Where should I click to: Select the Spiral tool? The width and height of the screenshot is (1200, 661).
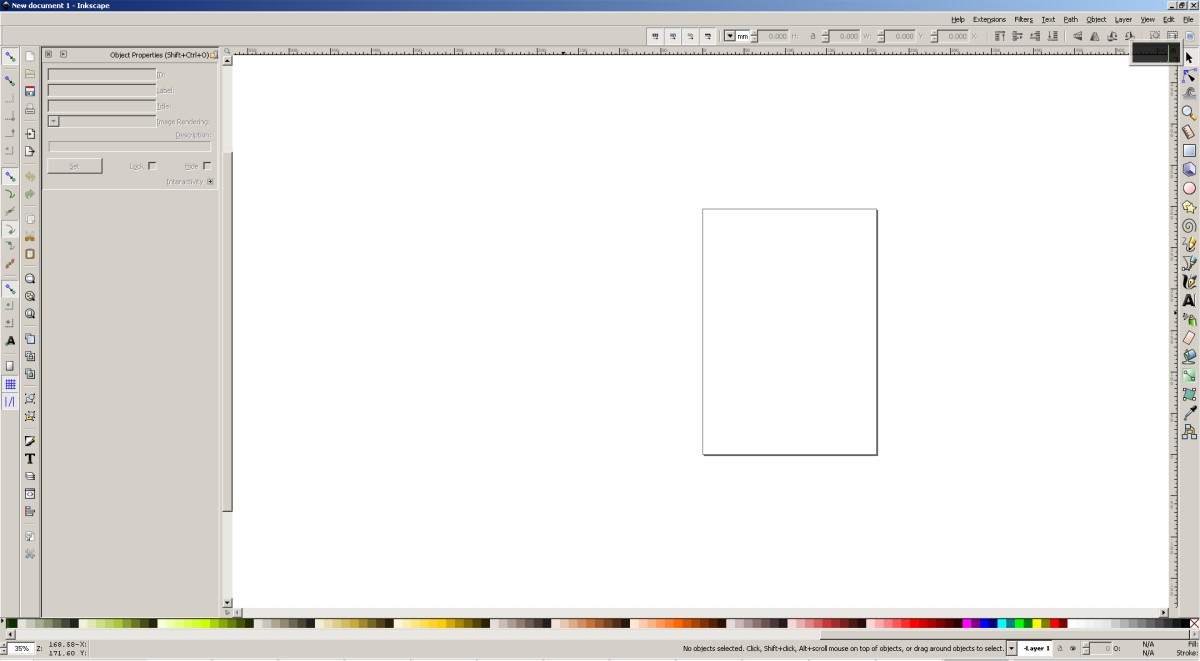coord(1189,226)
